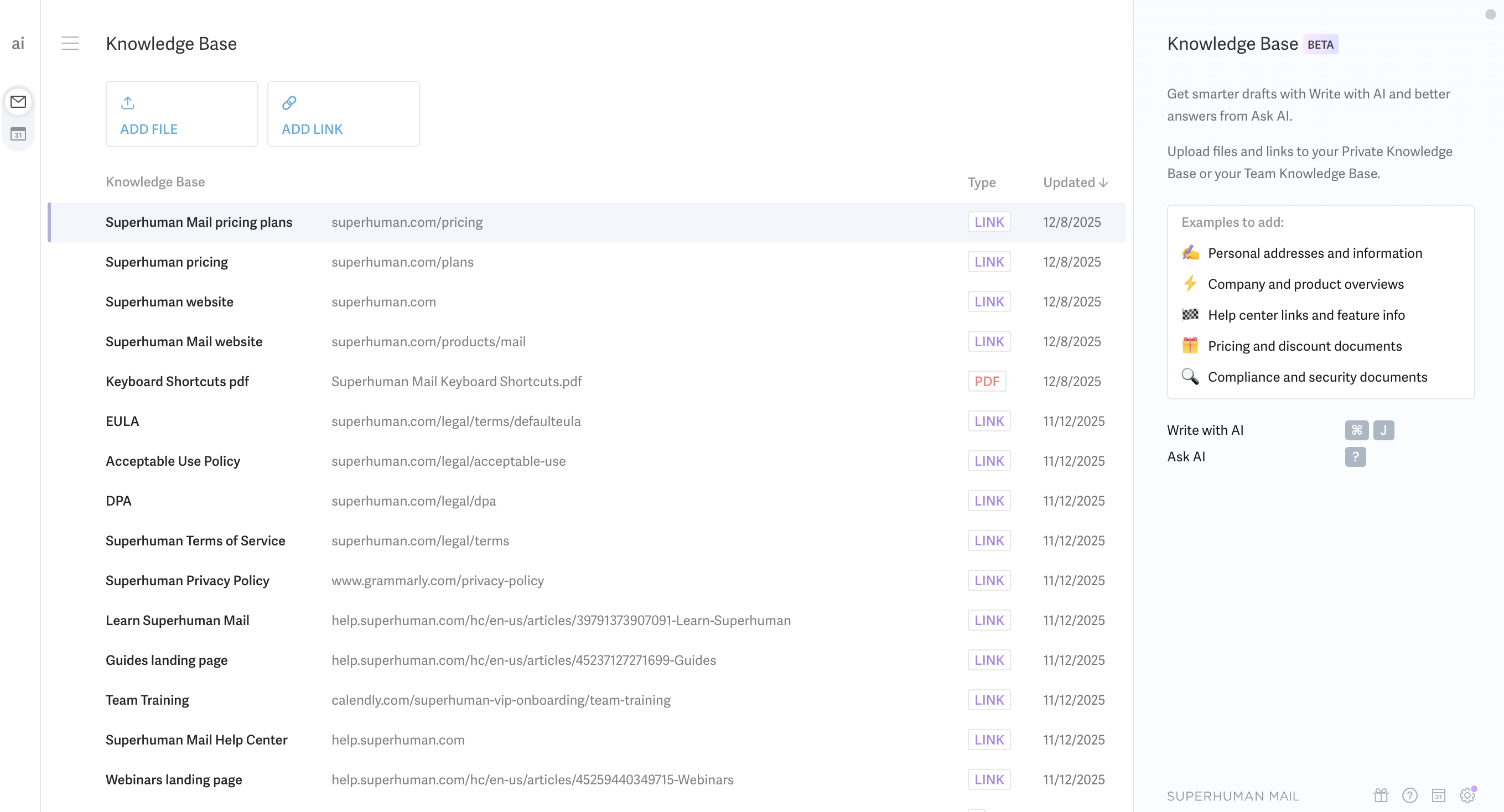The height and width of the screenshot is (812, 1504).
Task: Click superhuman.com/products/mail URL
Action: point(428,341)
